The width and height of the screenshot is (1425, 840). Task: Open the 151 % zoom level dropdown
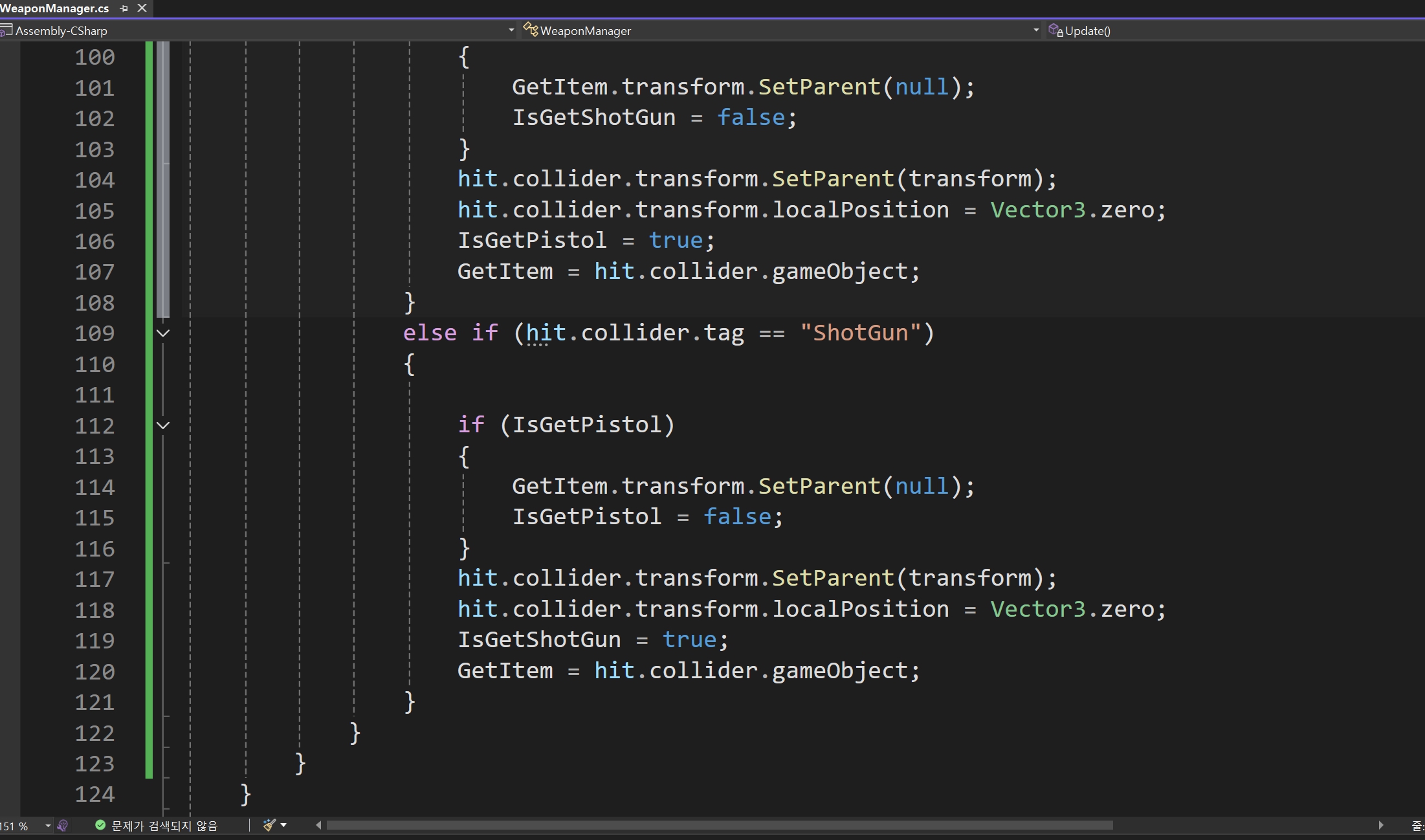47,826
